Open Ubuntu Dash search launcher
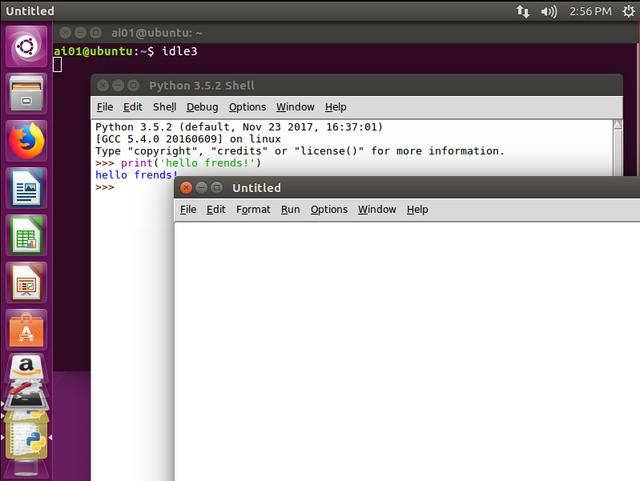Screen dimensions: 640x481 tap(27, 47)
